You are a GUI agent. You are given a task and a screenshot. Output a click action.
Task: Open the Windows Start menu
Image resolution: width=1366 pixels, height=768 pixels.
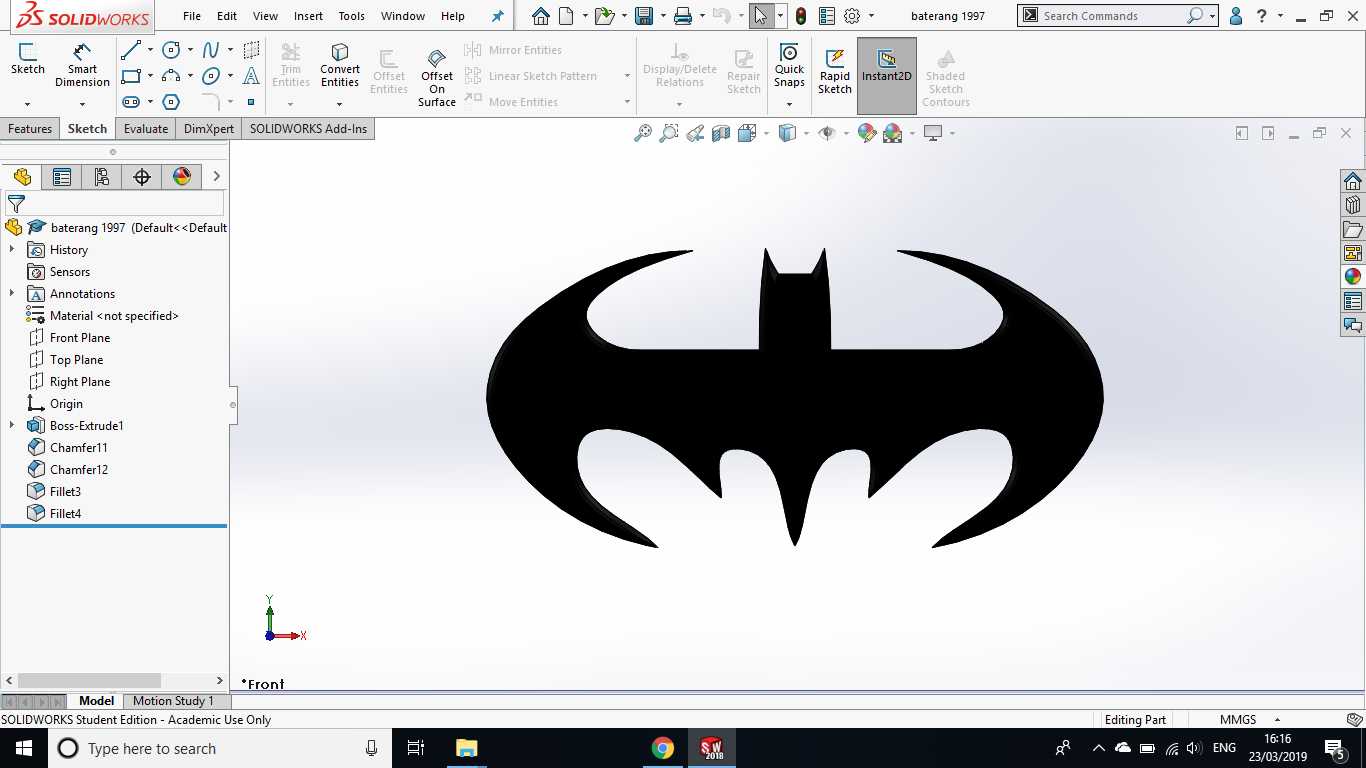(24, 748)
